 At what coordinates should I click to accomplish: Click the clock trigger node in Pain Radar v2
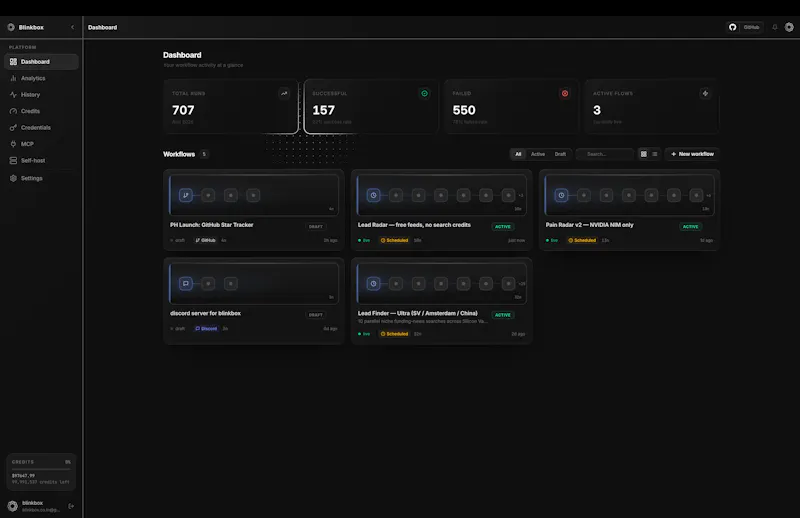pos(561,195)
